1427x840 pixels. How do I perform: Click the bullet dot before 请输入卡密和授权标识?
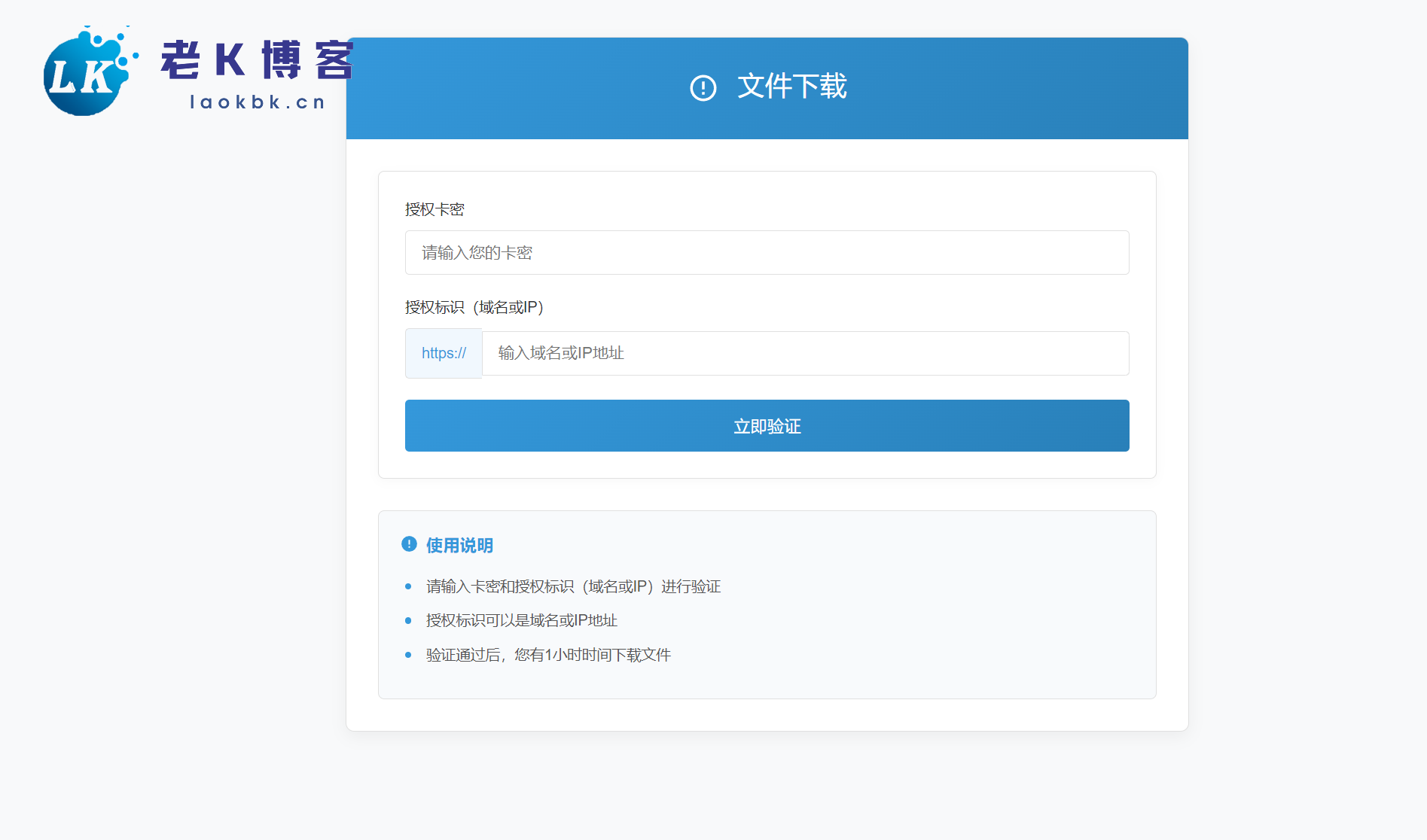(x=408, y=586)
